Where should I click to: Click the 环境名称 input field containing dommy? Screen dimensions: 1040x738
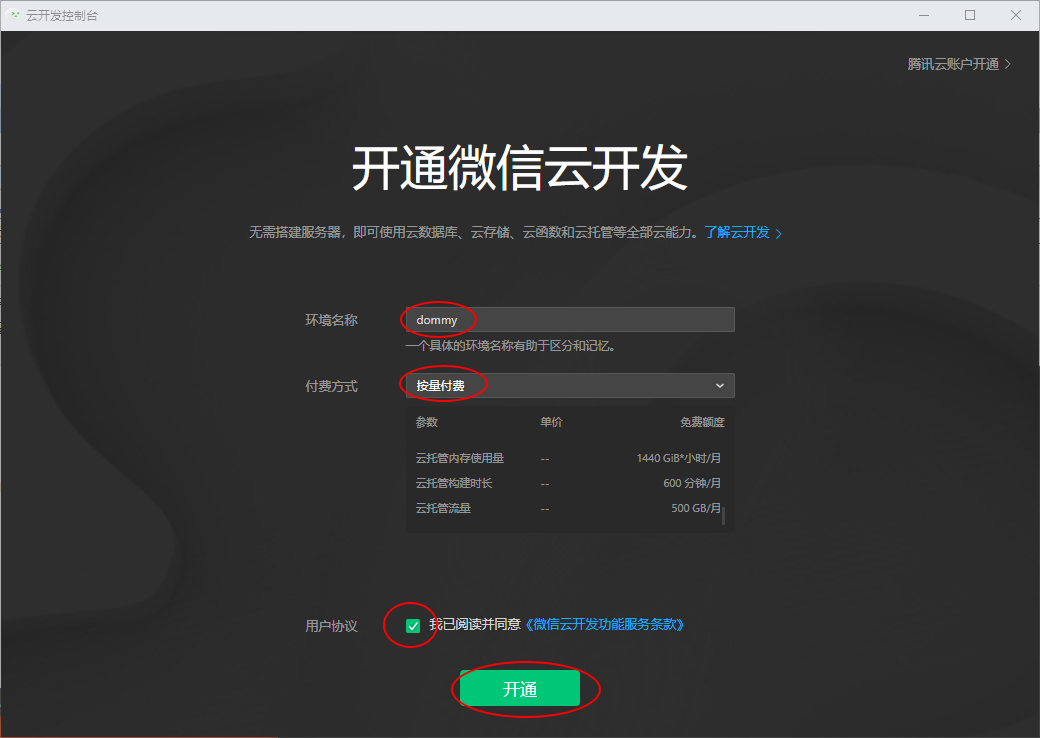click(x=570, y=320)
